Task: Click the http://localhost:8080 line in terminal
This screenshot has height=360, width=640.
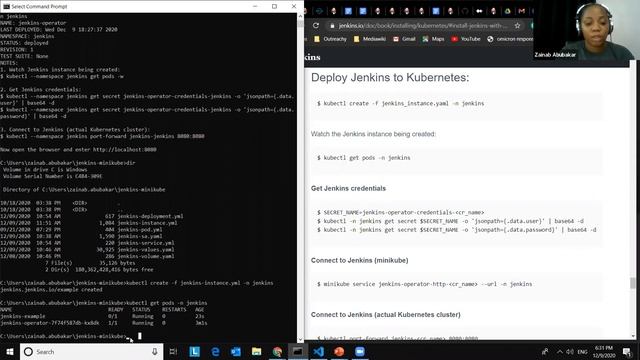Action: click(78, 149)
